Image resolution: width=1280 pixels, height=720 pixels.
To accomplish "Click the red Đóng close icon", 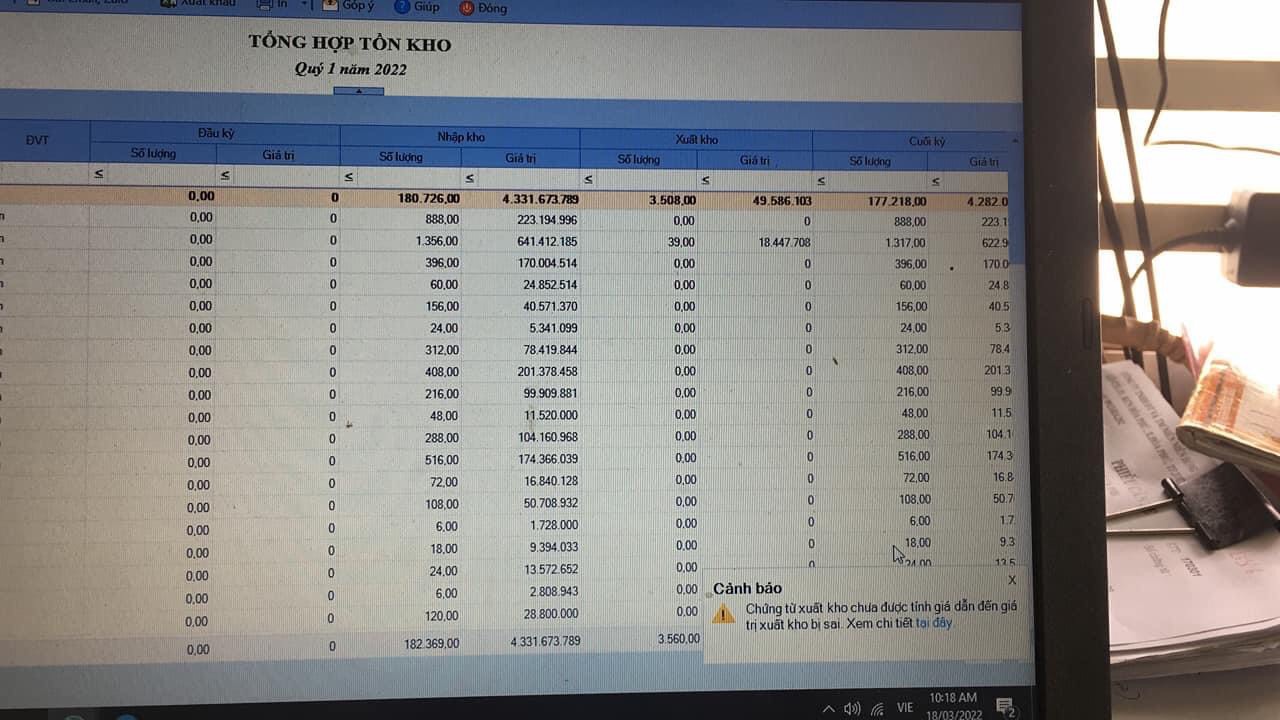I will [467, 8].
